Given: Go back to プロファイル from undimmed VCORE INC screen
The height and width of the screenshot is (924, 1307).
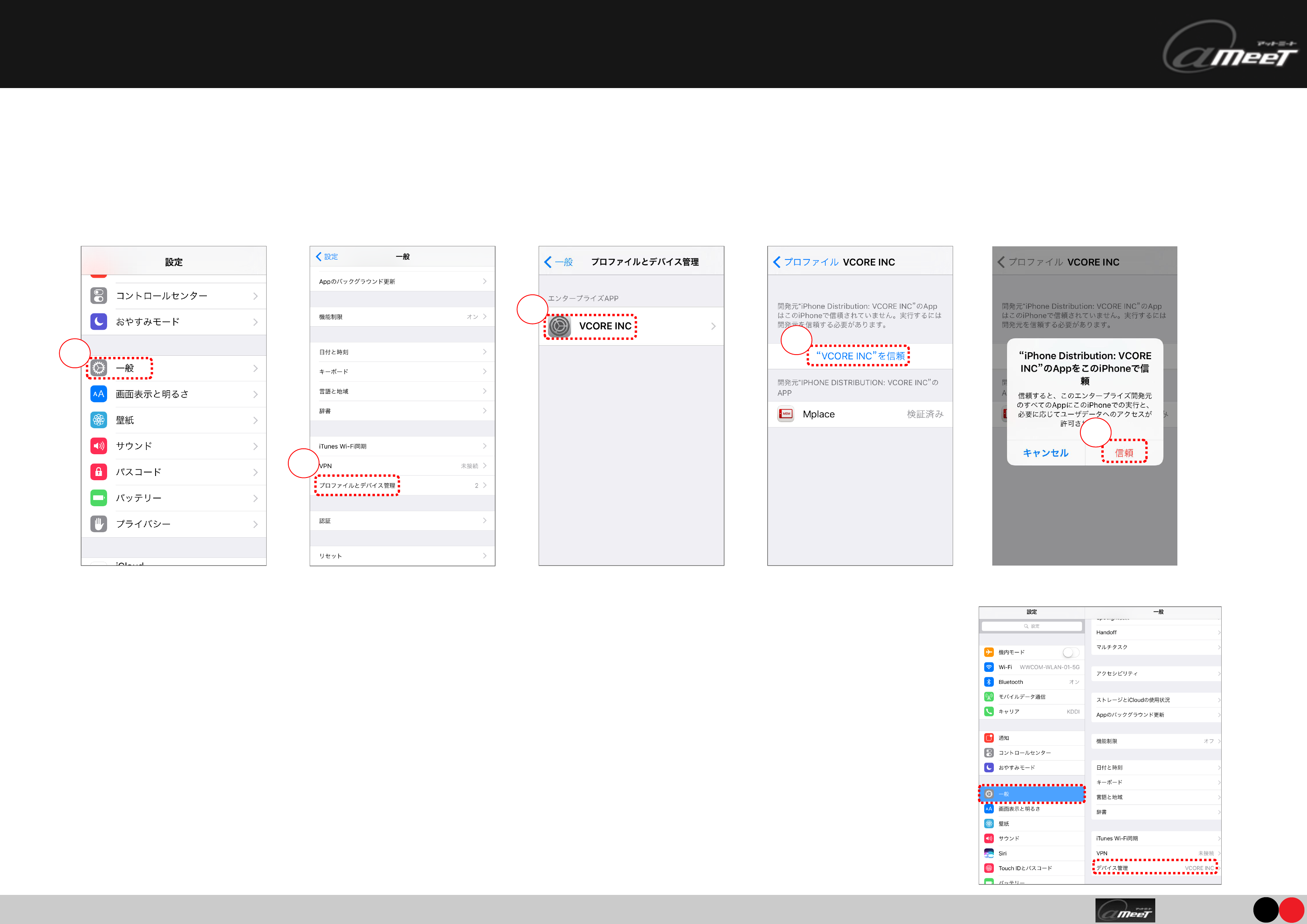Looking at the screenshot, I should [x=806, y=262].
